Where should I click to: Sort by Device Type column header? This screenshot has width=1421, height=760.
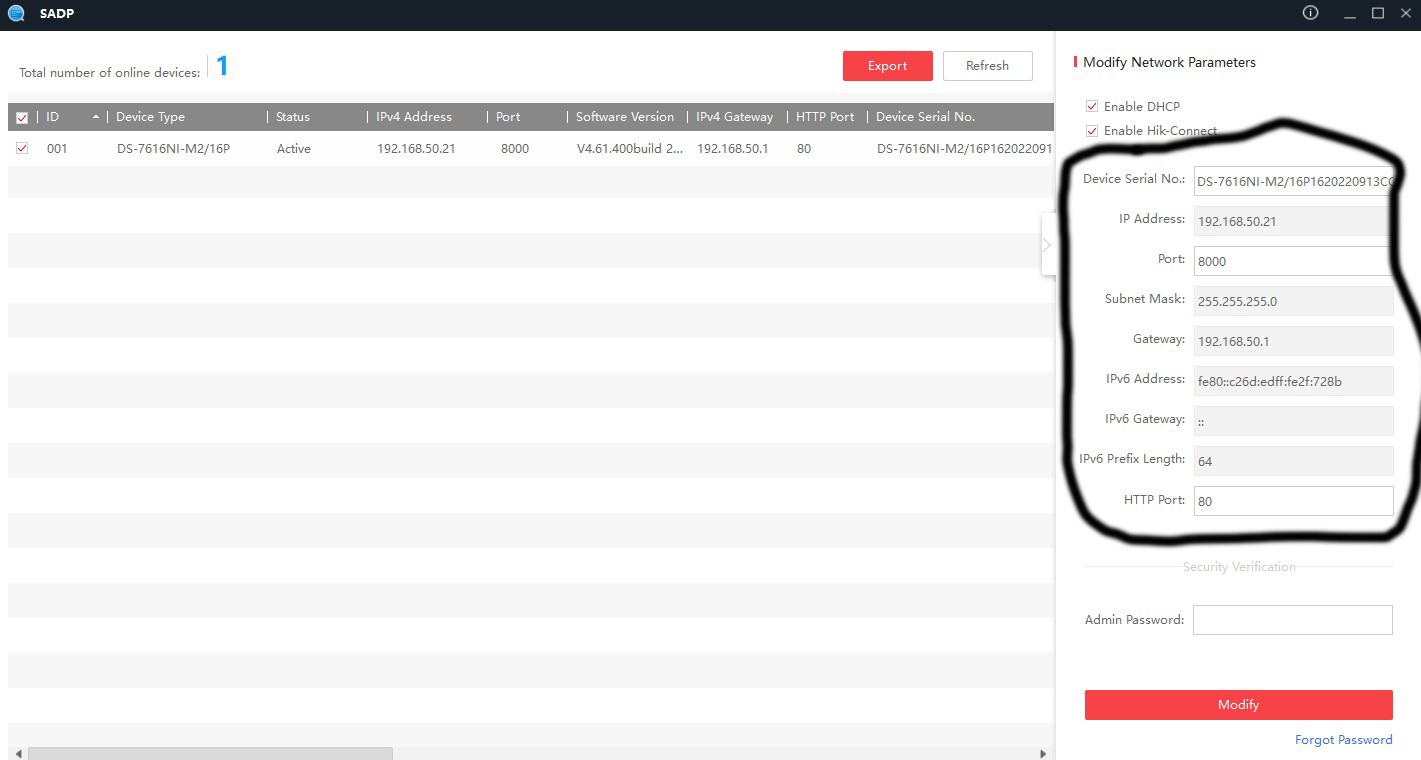click(x=150, y=117)
